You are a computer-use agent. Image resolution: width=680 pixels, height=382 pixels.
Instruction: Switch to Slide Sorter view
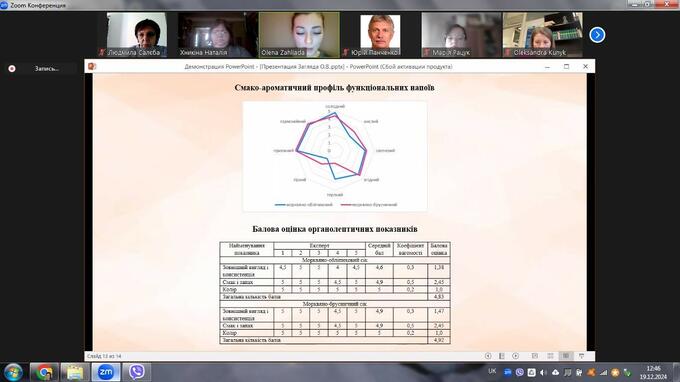pyautogui.click(x=550, y=356)
